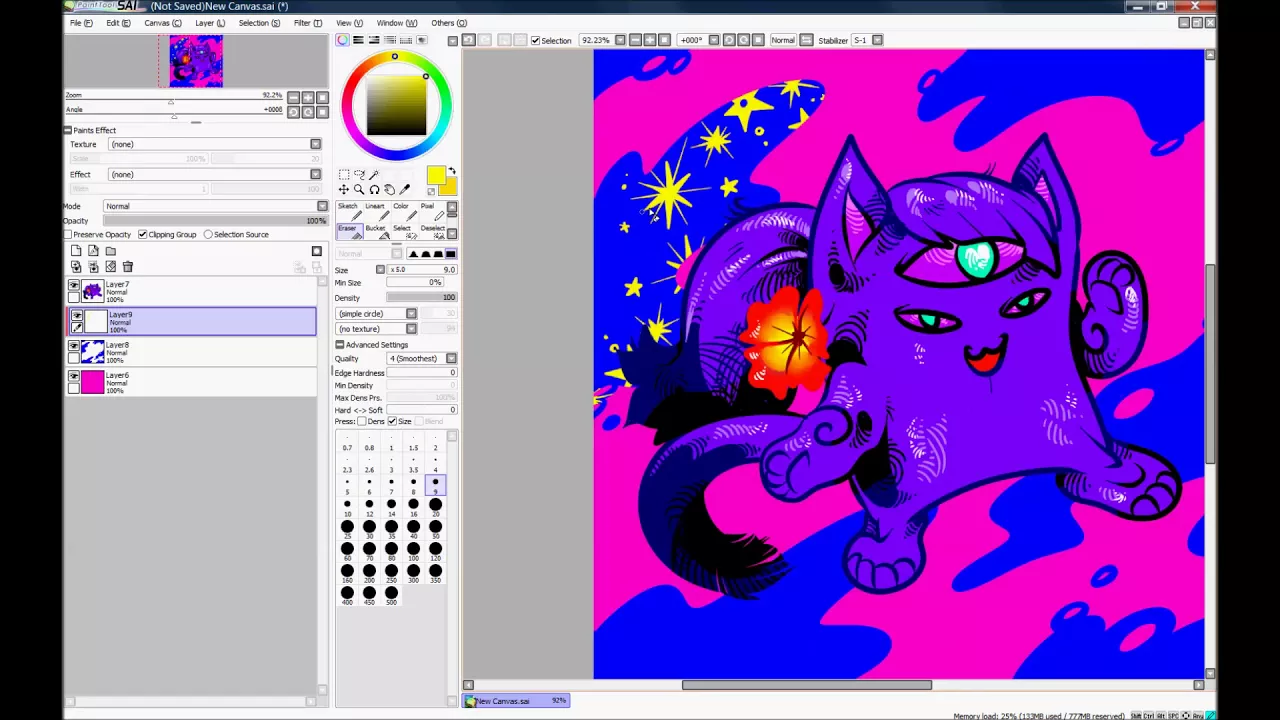Toggle Preserve Opacity checkbox

point(68,234)
